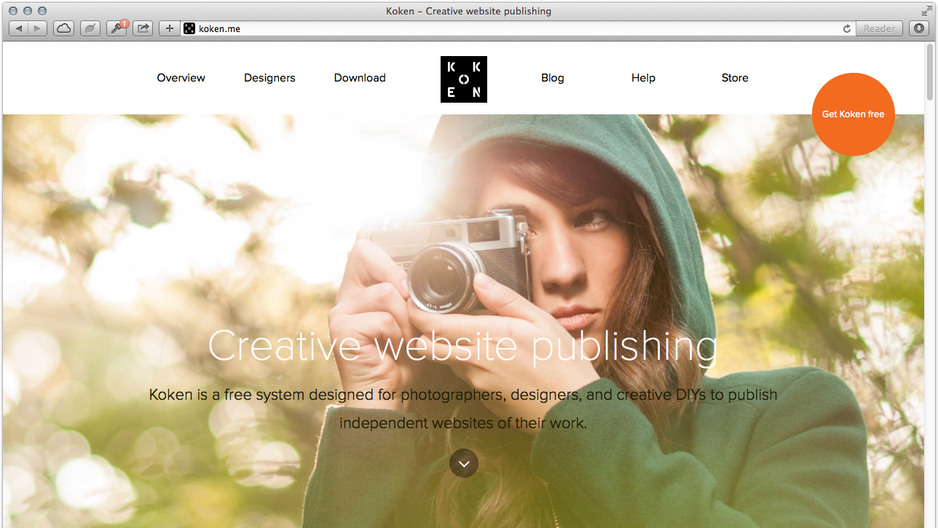Click the orange Get Koken free button
The image size is (938, 528).
point(853,114)
